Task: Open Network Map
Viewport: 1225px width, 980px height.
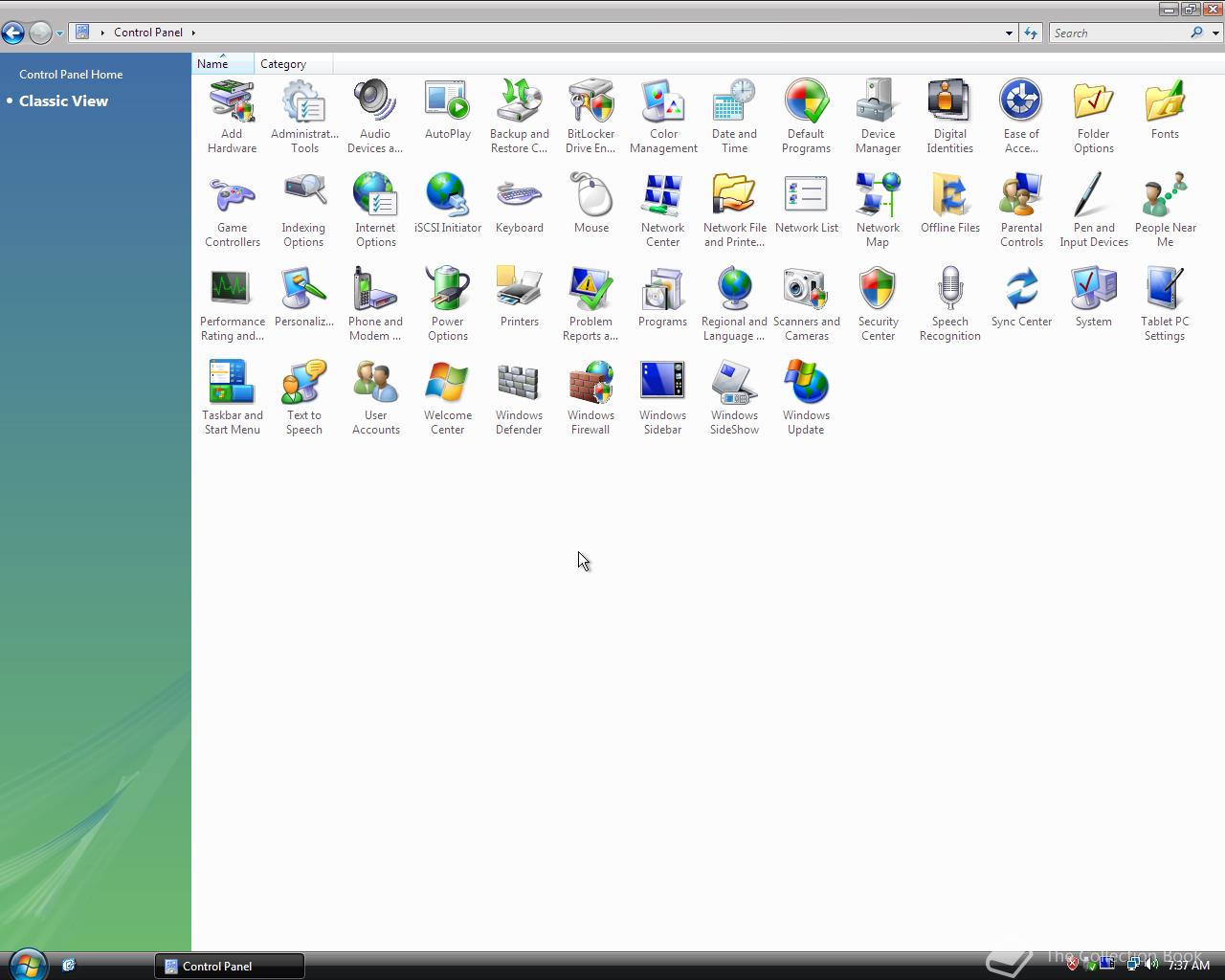Action: (879, 211)
